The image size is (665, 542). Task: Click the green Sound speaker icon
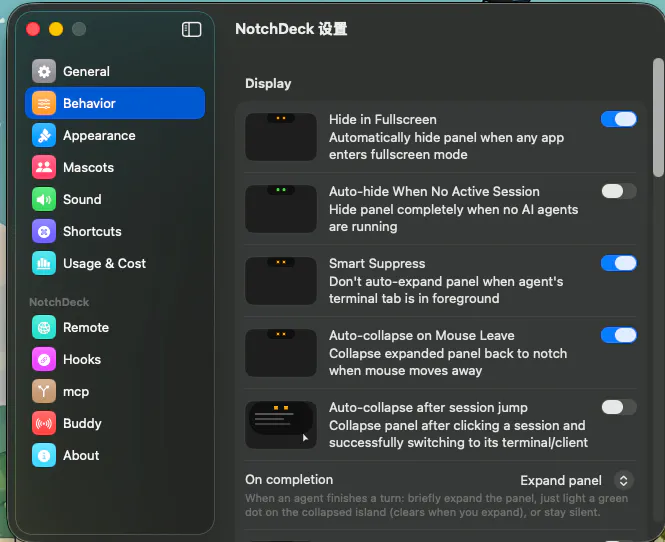click(x=44, y=199)
